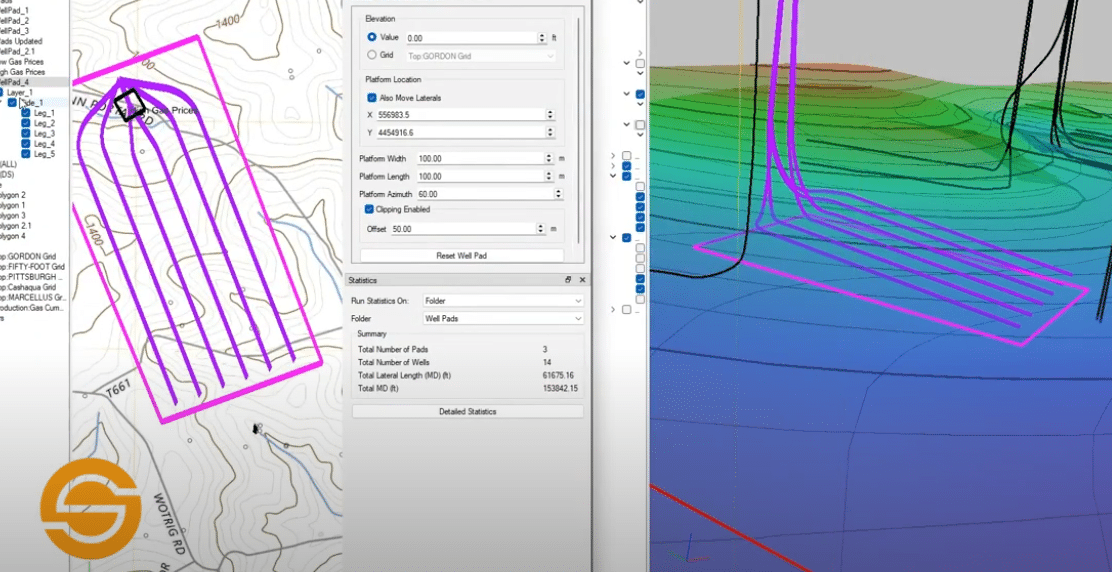The image size is (1112, 572).
Task: Select Polygon 2 in the tree
Action: pyautogui.click(x=13, y=195)
